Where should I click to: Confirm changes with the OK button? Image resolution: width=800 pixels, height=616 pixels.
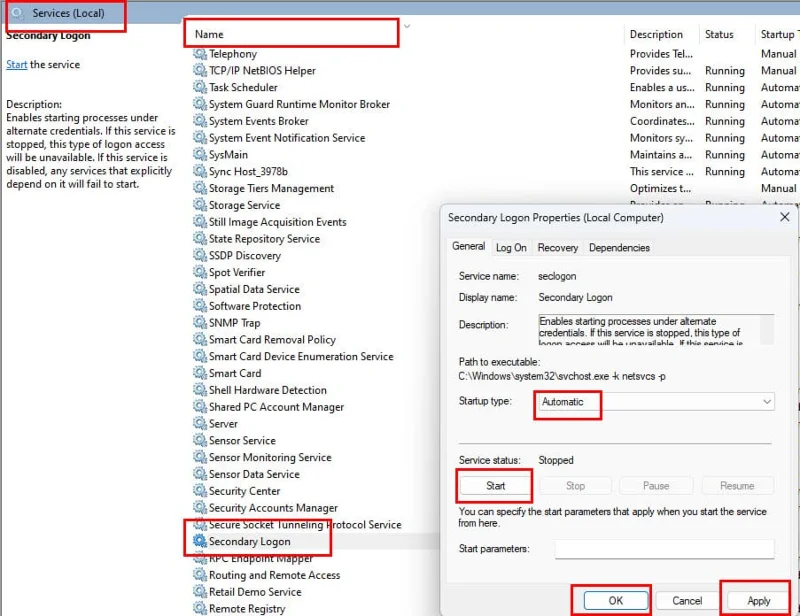click(614, 601)
